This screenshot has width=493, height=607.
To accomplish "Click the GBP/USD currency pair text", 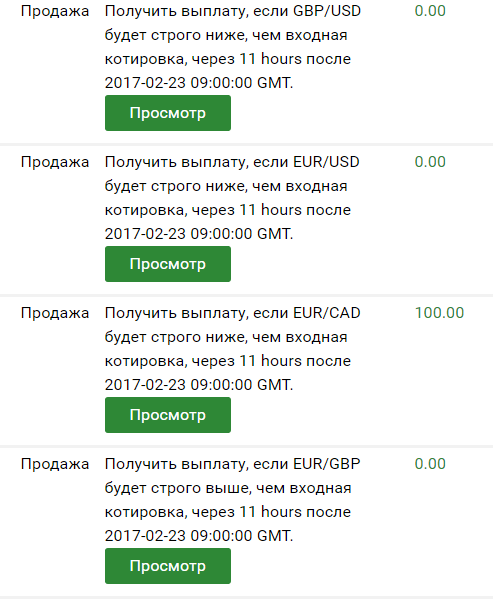I will pyautogui.click(x=327, y=11).
